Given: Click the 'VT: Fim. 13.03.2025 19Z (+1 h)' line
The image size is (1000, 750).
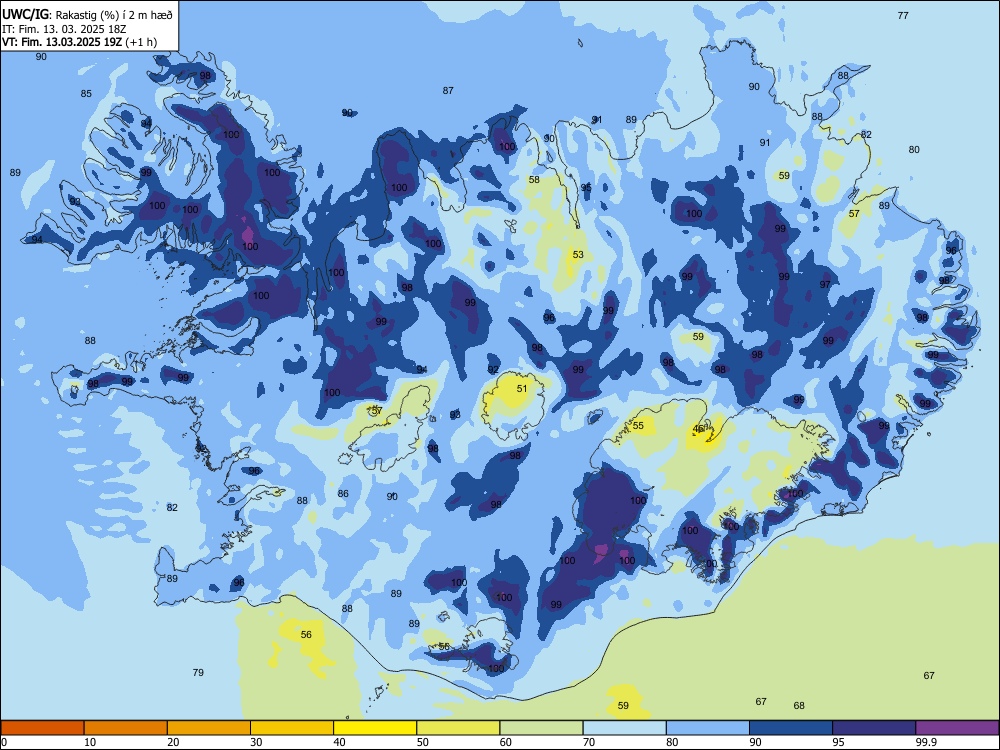Looking at the screenshot, I should 79,42.
